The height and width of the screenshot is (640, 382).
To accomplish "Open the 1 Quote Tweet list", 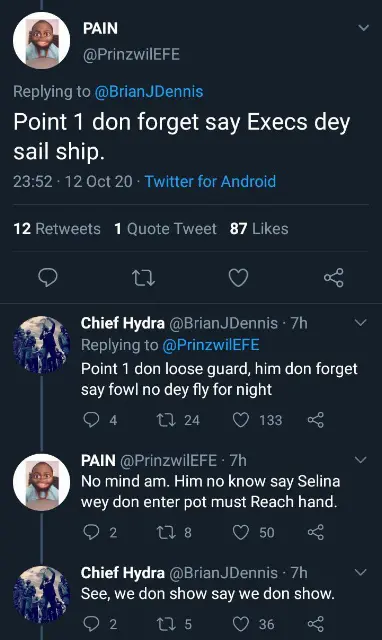I will coord(165,229).
